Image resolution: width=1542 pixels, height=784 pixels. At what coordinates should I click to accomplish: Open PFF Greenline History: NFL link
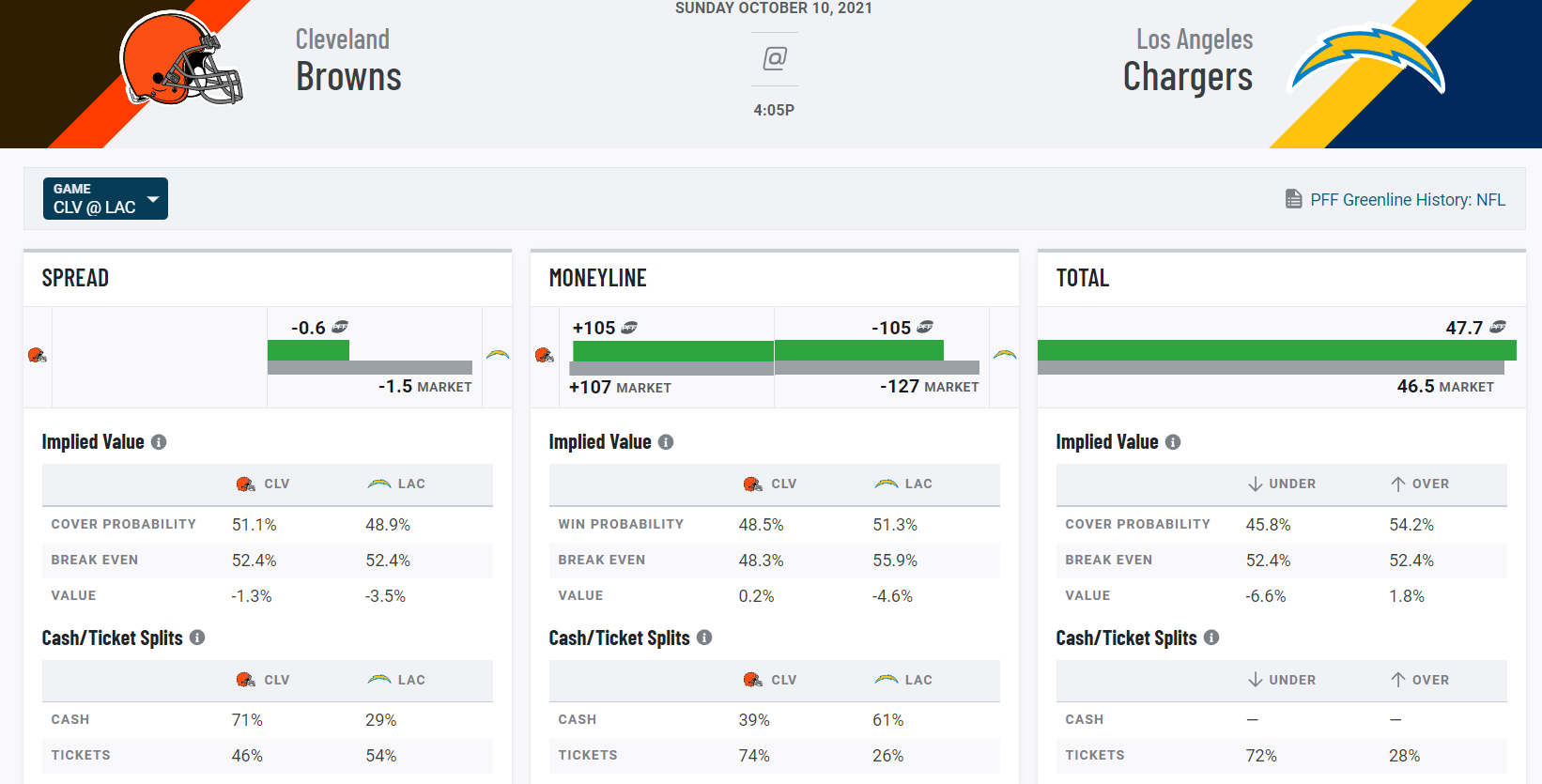(x=1408, y=200)
